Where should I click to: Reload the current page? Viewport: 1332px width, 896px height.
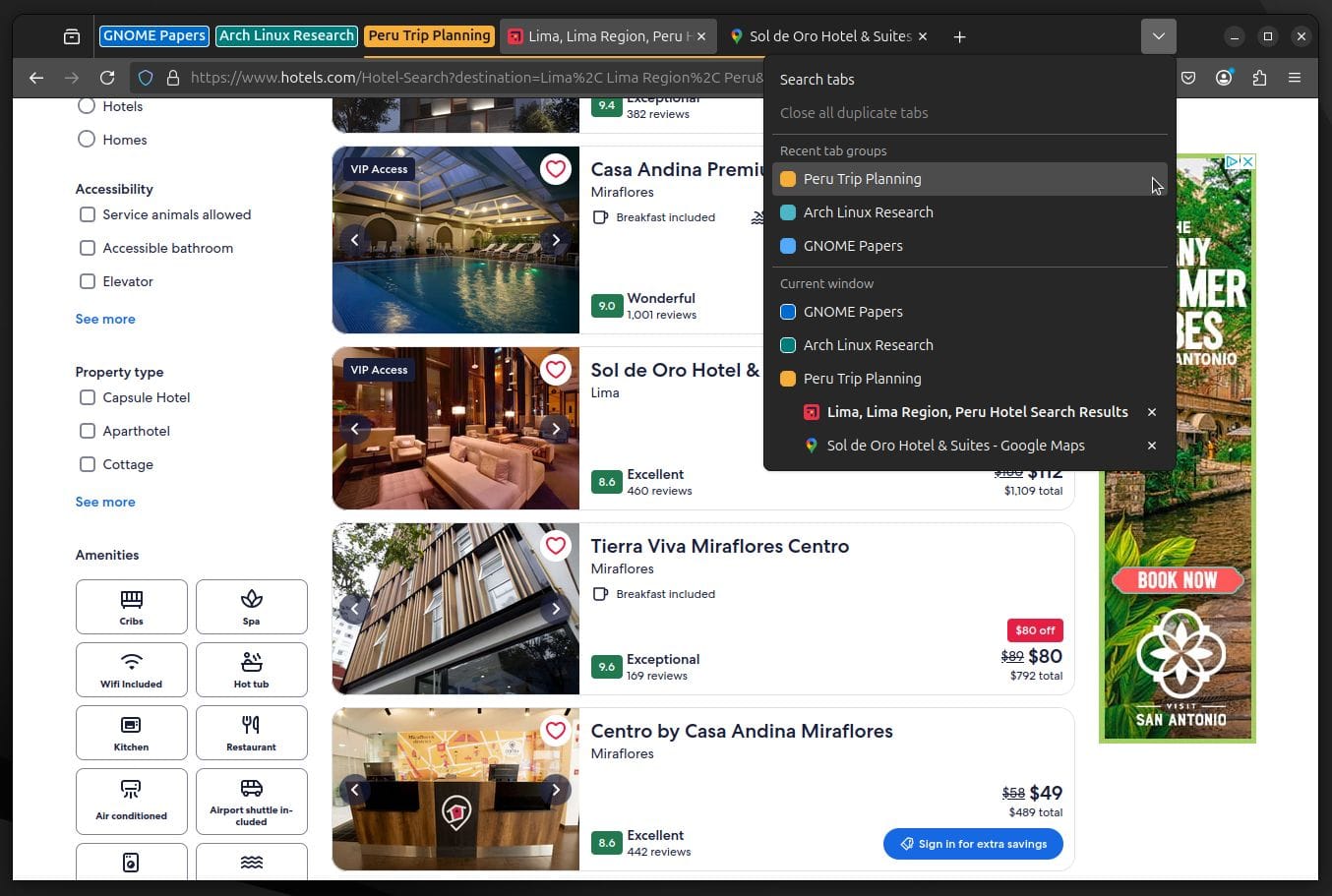107,78
